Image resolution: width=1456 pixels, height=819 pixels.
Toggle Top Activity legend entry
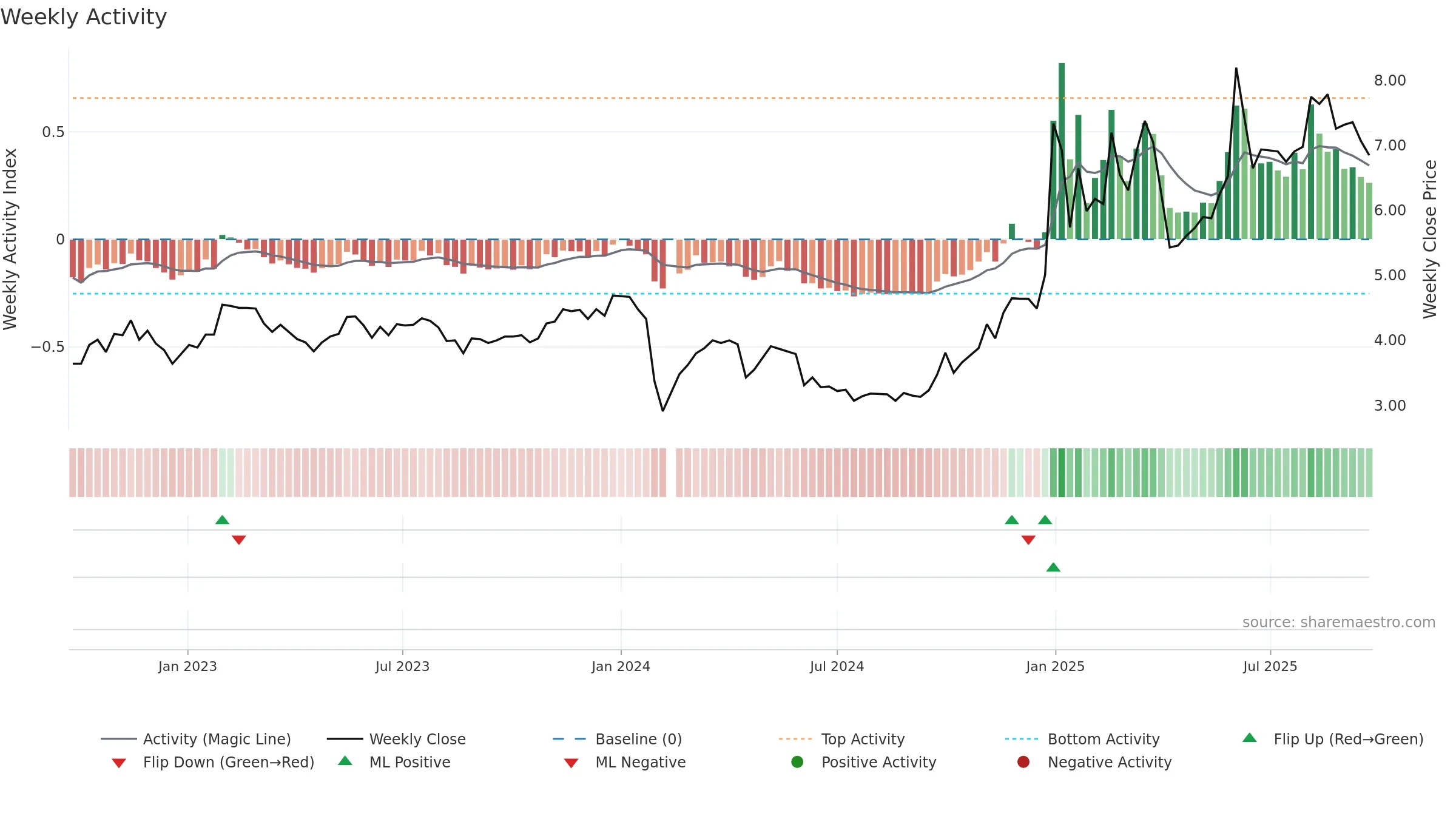pos(841,739)
